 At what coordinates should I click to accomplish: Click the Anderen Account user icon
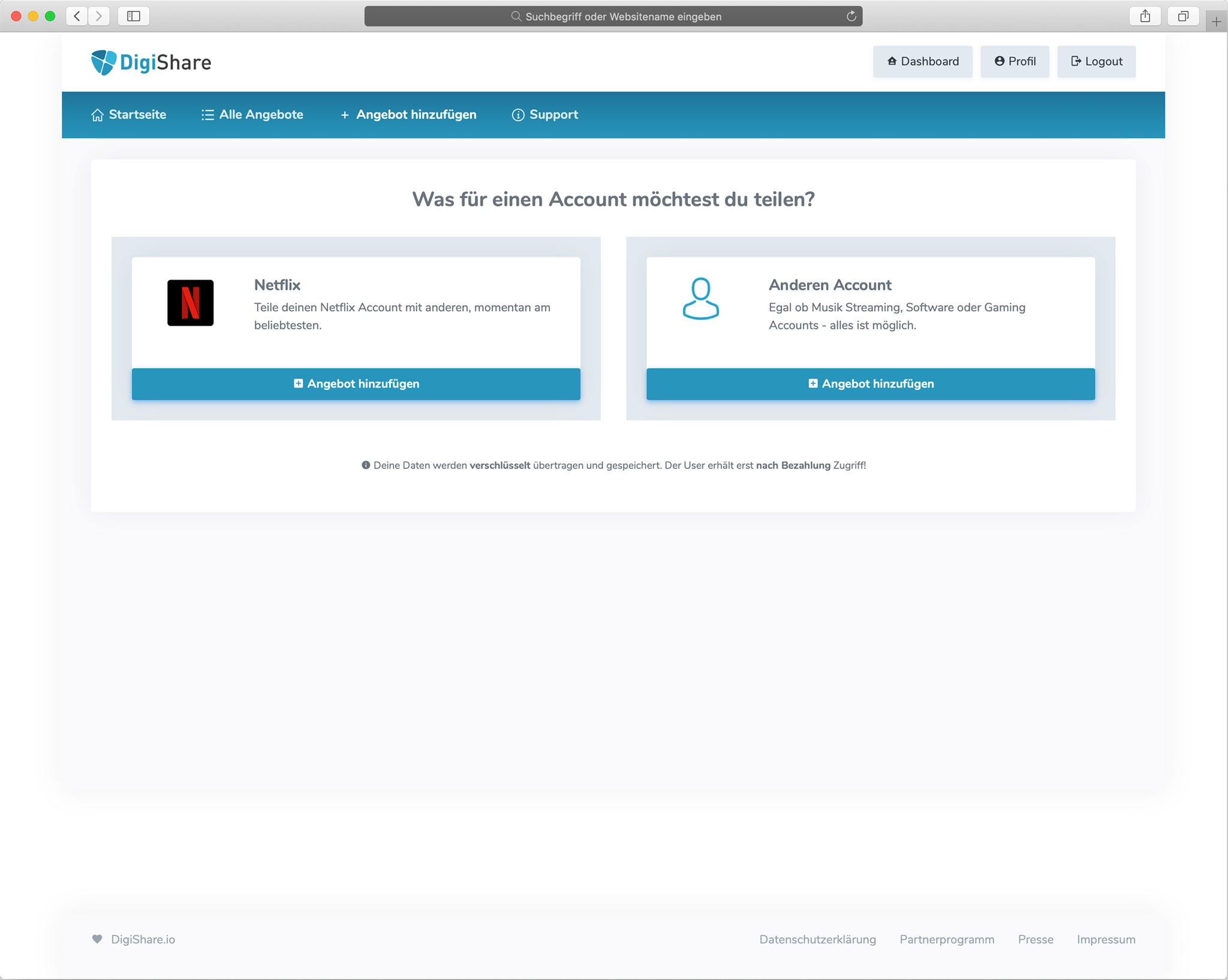click(x=700, y=299)
